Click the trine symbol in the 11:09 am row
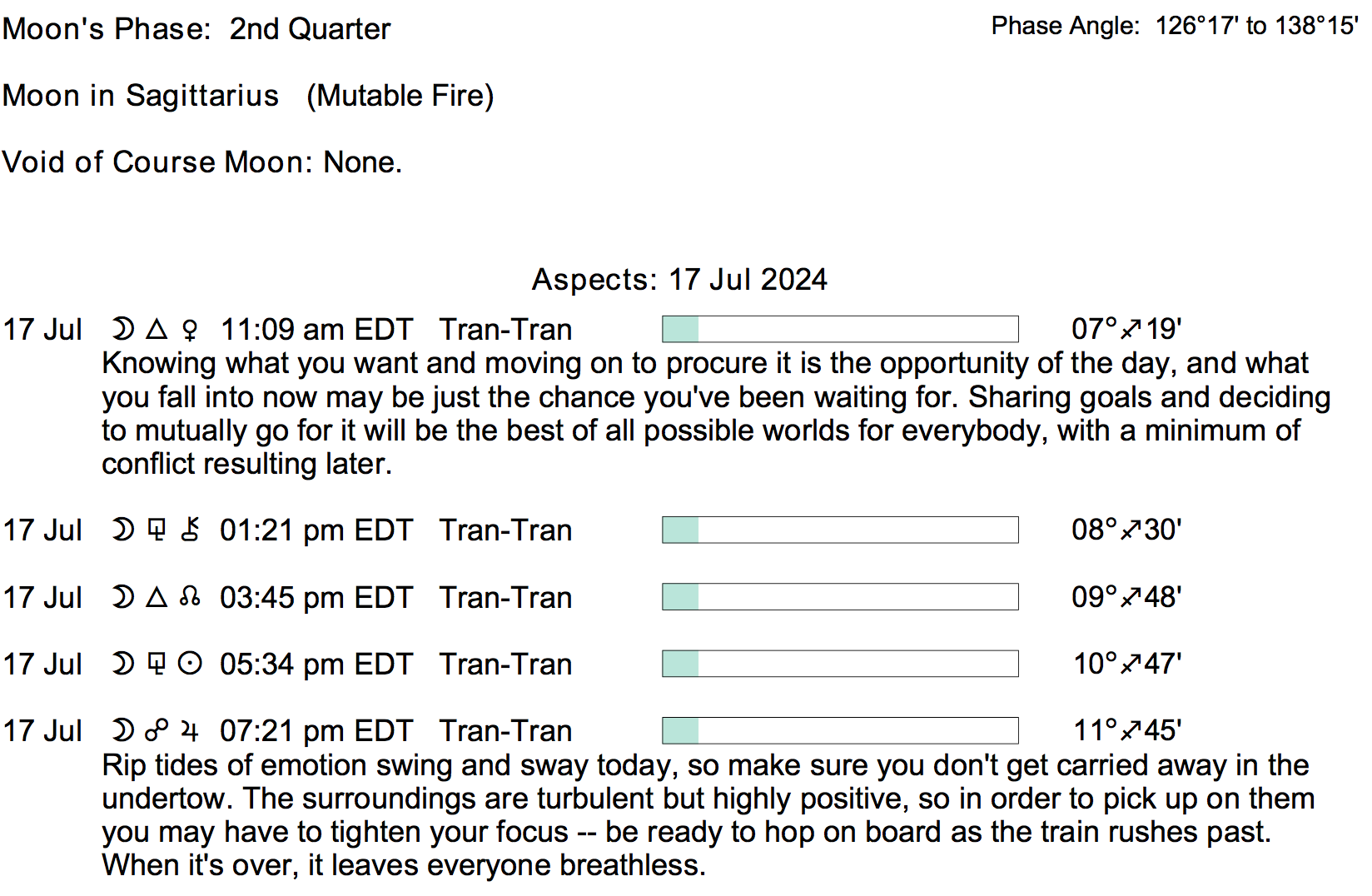The width and height of the screenshot is (1372, 896). click(x=157, y=330)
